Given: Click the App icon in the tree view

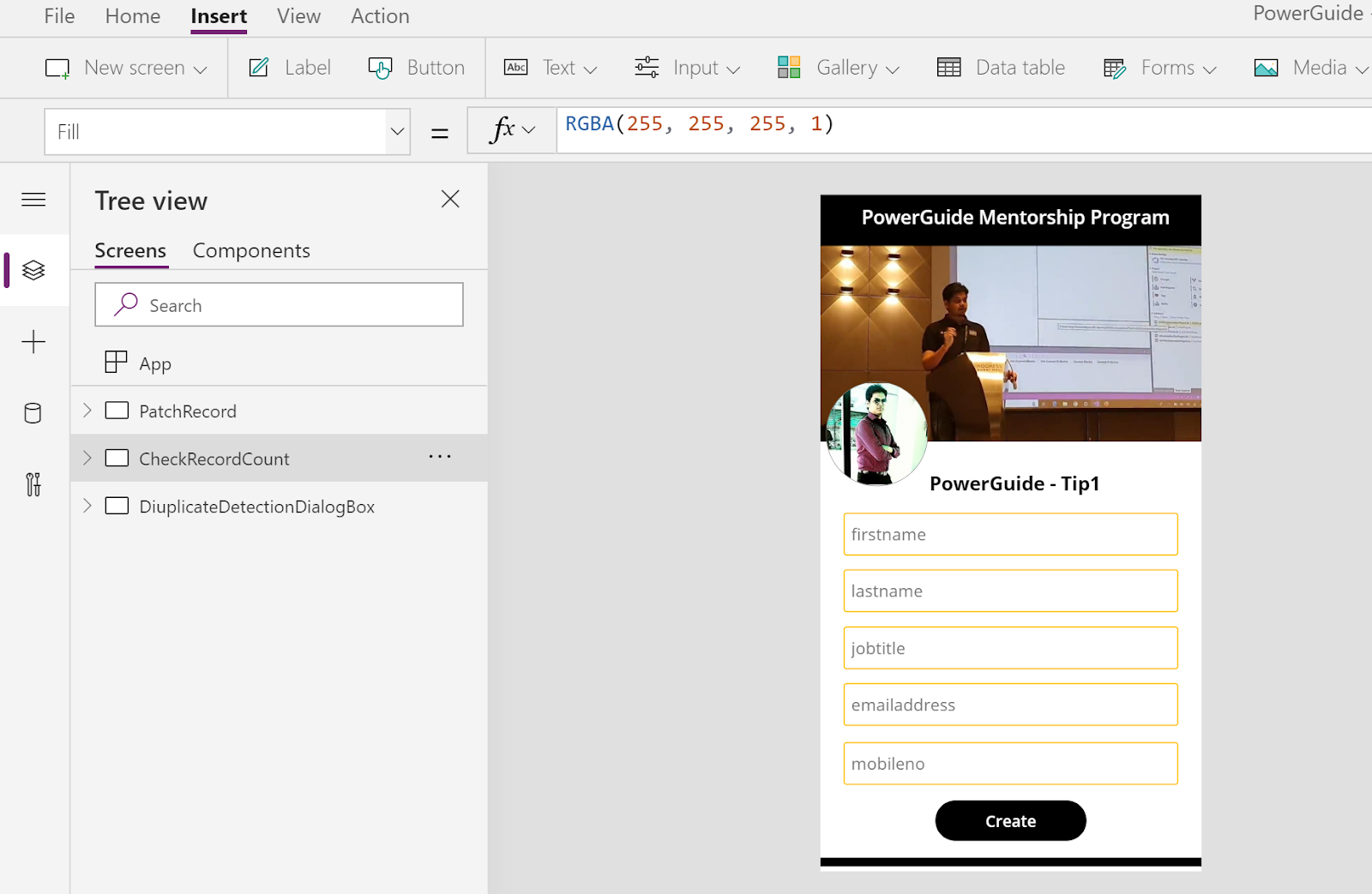Looking at the screenshot, I should click(116, 362).
